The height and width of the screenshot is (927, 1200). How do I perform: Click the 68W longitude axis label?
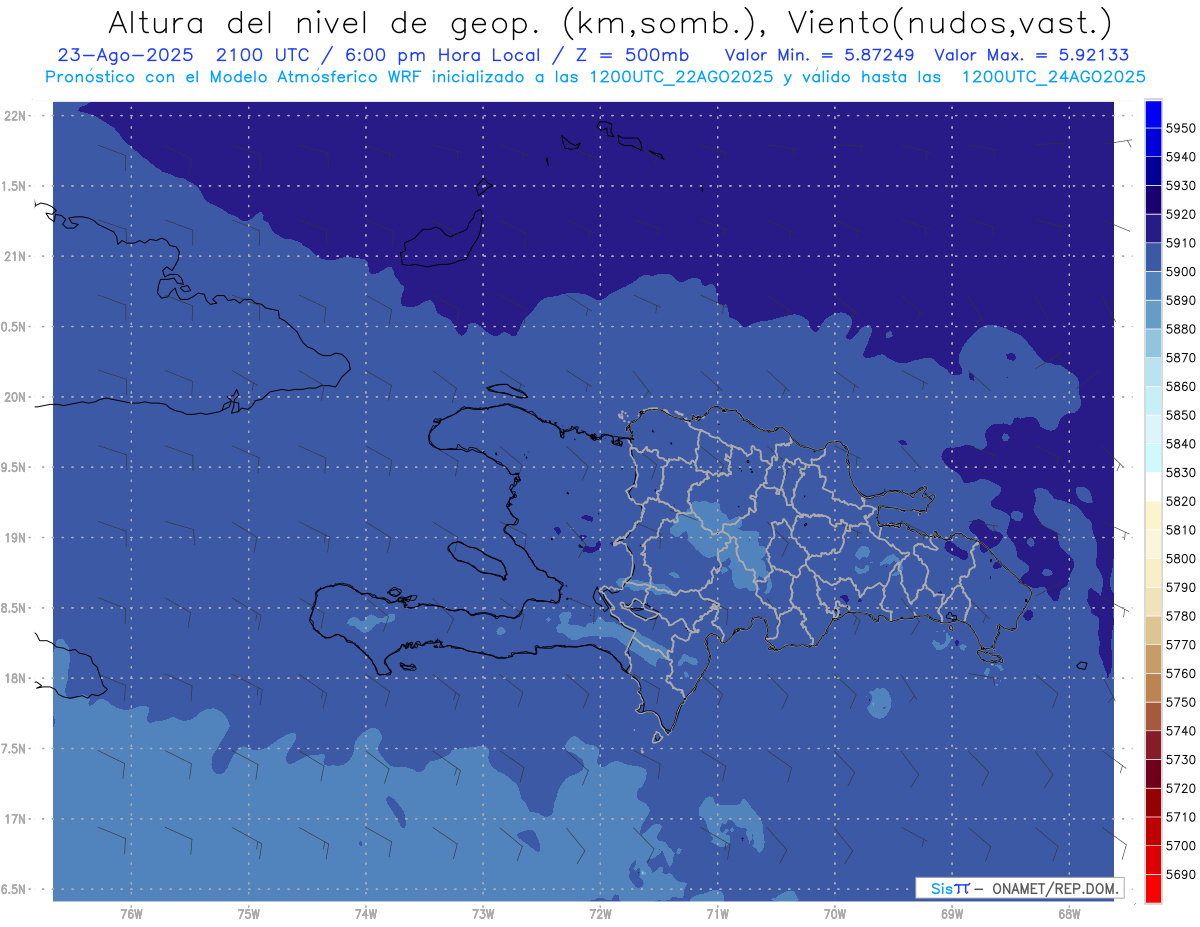pos(1069,913)
